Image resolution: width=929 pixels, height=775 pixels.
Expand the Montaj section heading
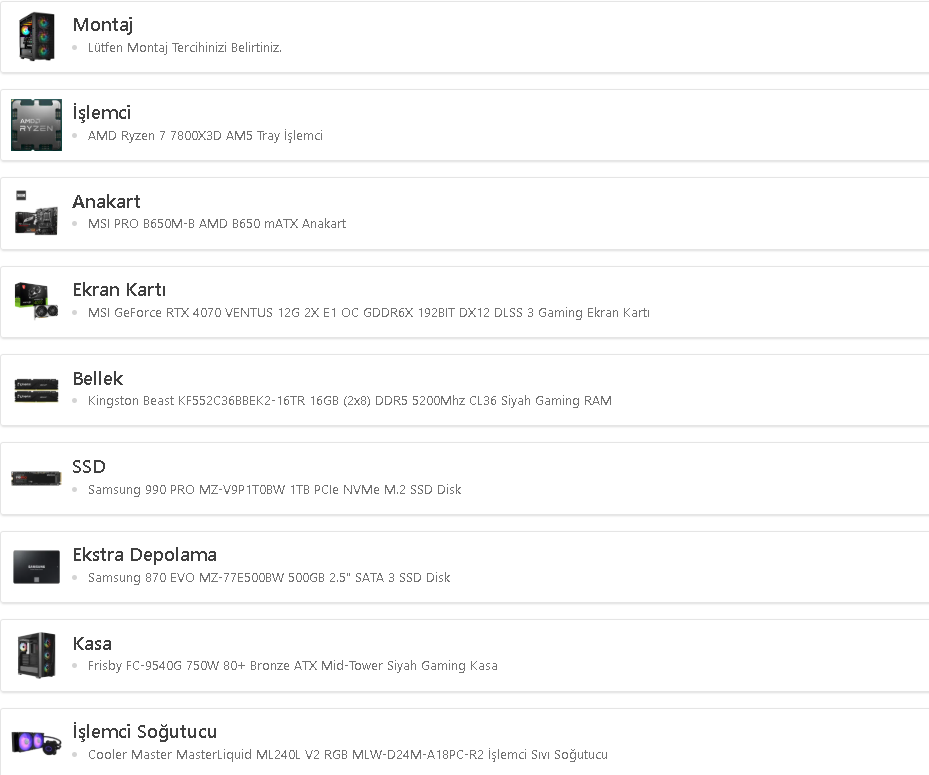click(102, 25)
